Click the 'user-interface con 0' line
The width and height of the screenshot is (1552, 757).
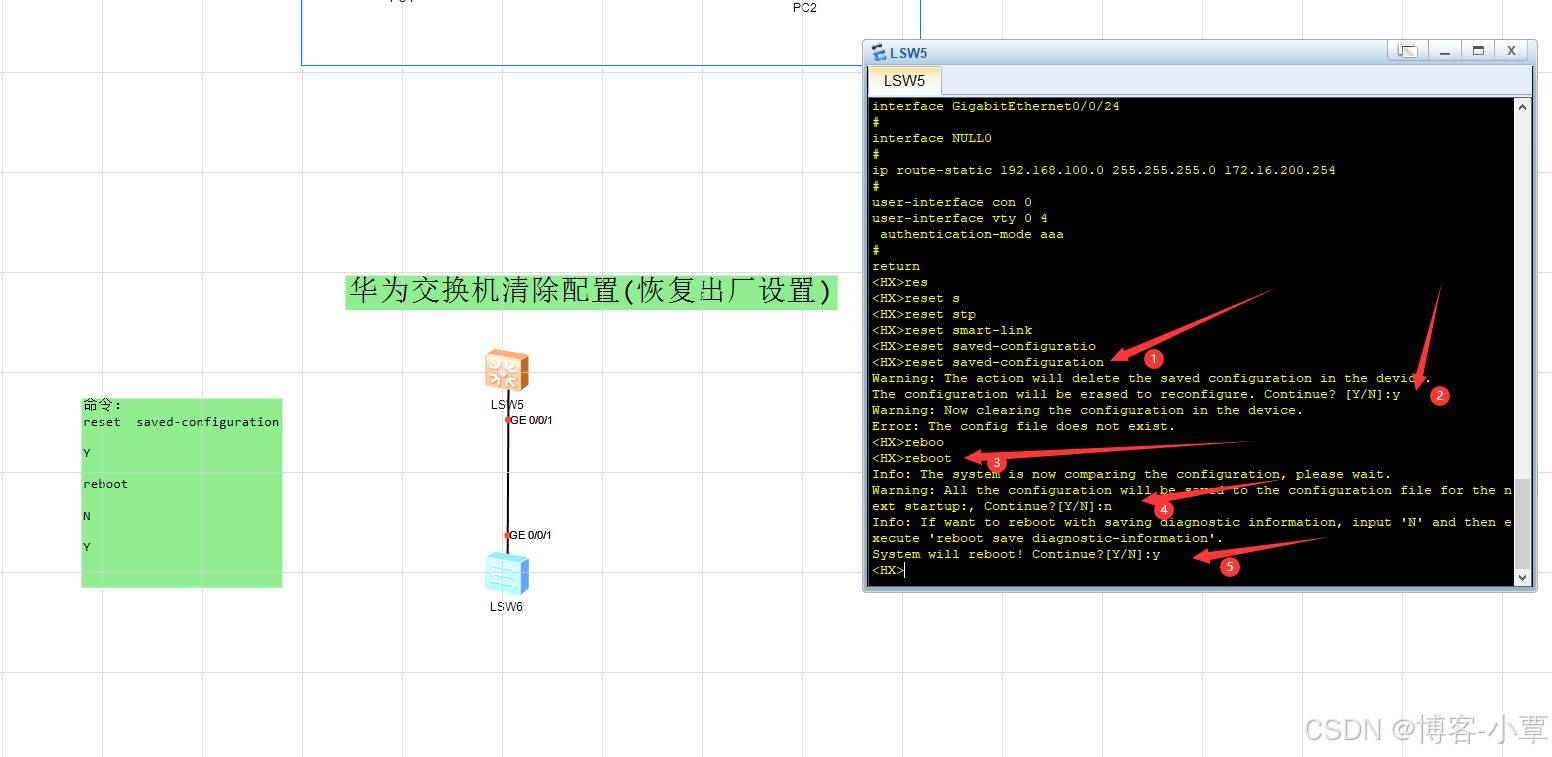click(x=952, y=202)
